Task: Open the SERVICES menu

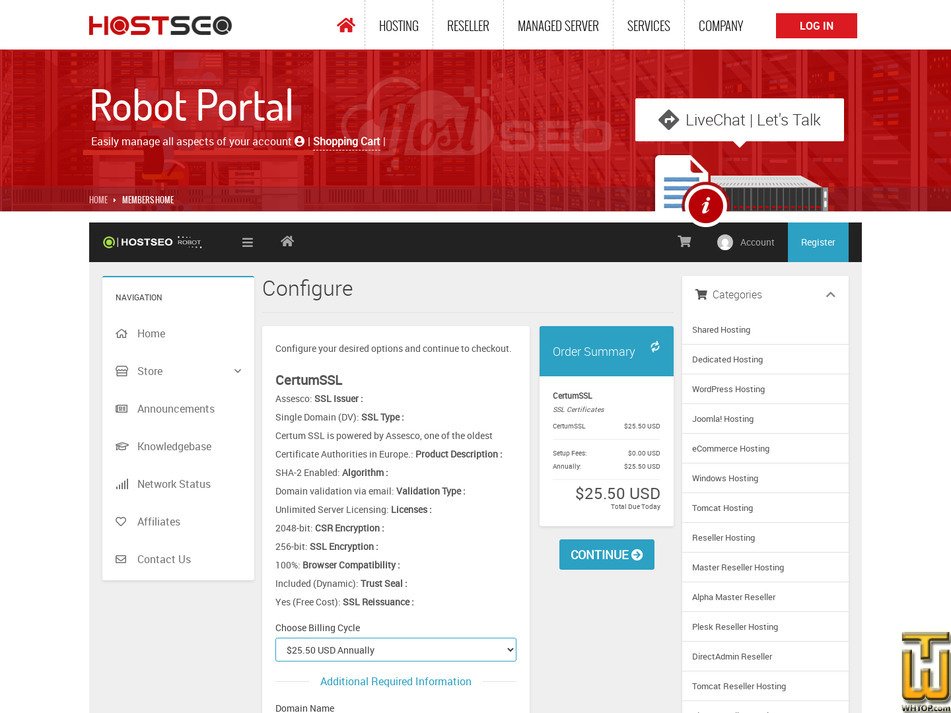Action: click(x=648, y=25)
